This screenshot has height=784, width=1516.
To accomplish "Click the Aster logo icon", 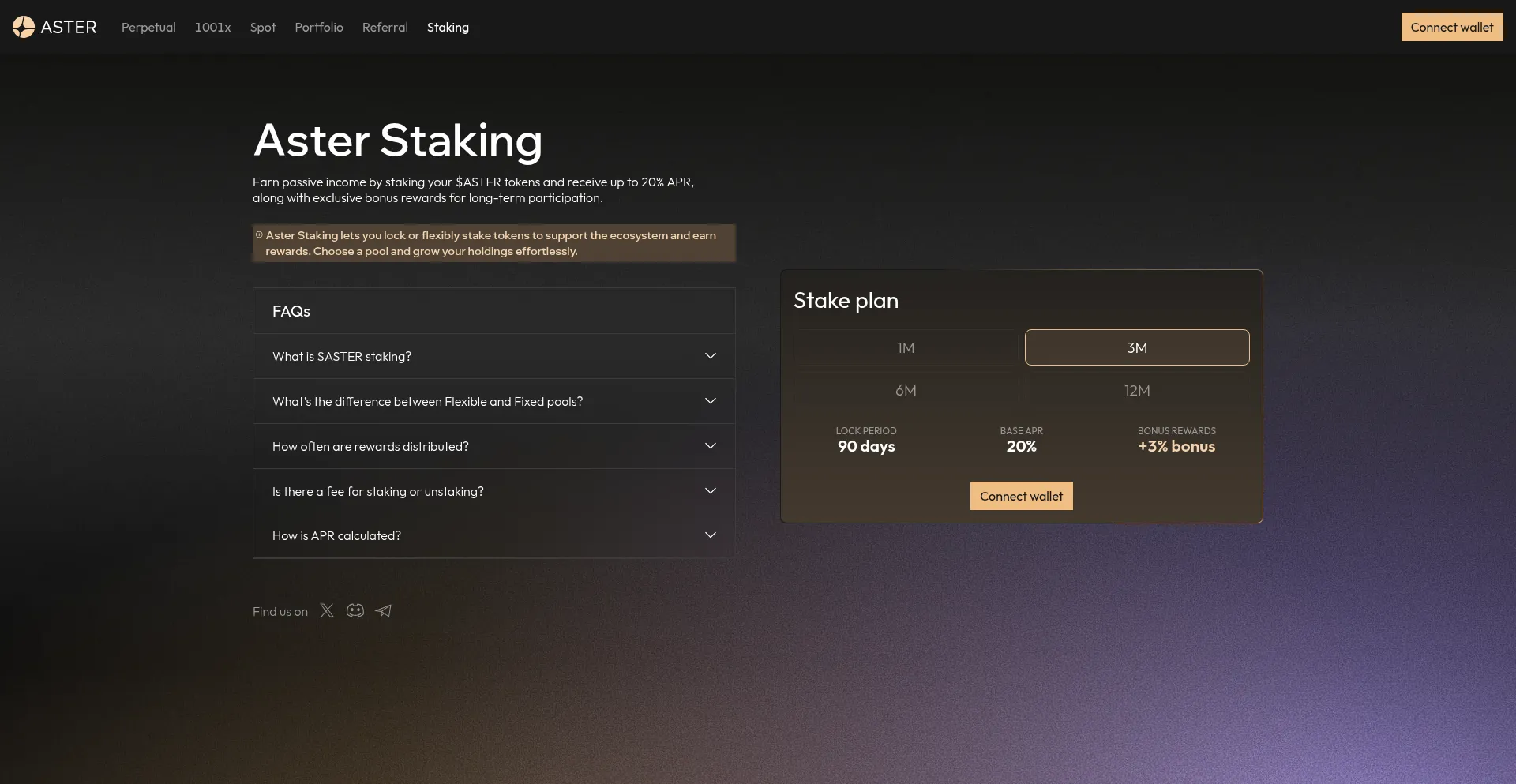I will [24, 27].
